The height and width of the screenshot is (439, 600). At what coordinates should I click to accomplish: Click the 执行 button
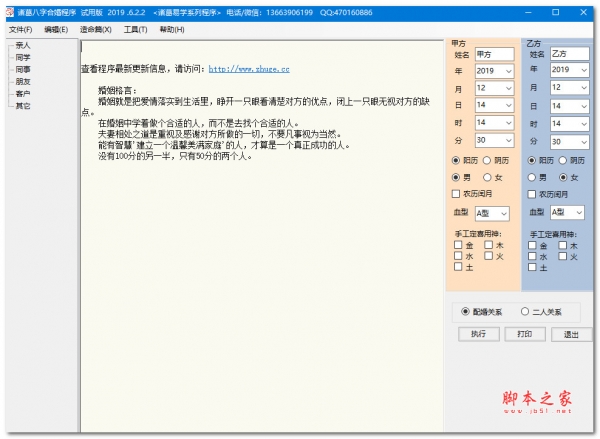pos(478,334)
